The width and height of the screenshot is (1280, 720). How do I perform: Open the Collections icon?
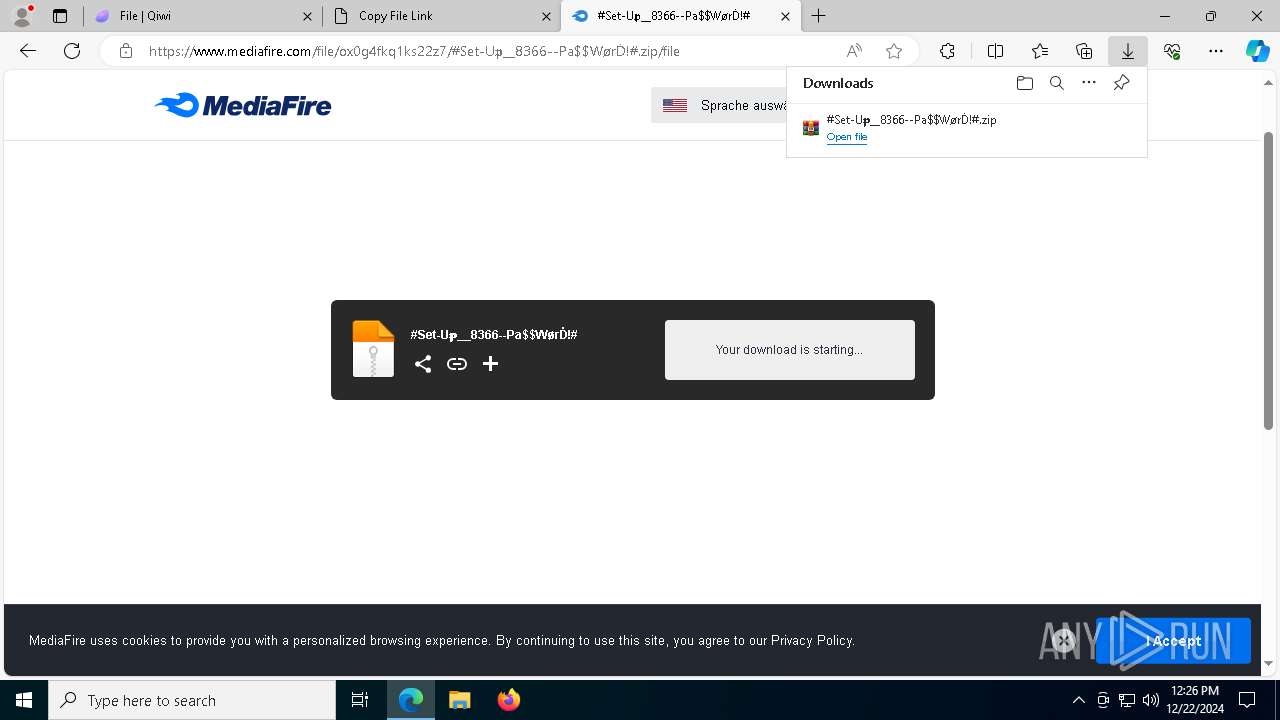pyautogui.click(x=1084, y=51)
